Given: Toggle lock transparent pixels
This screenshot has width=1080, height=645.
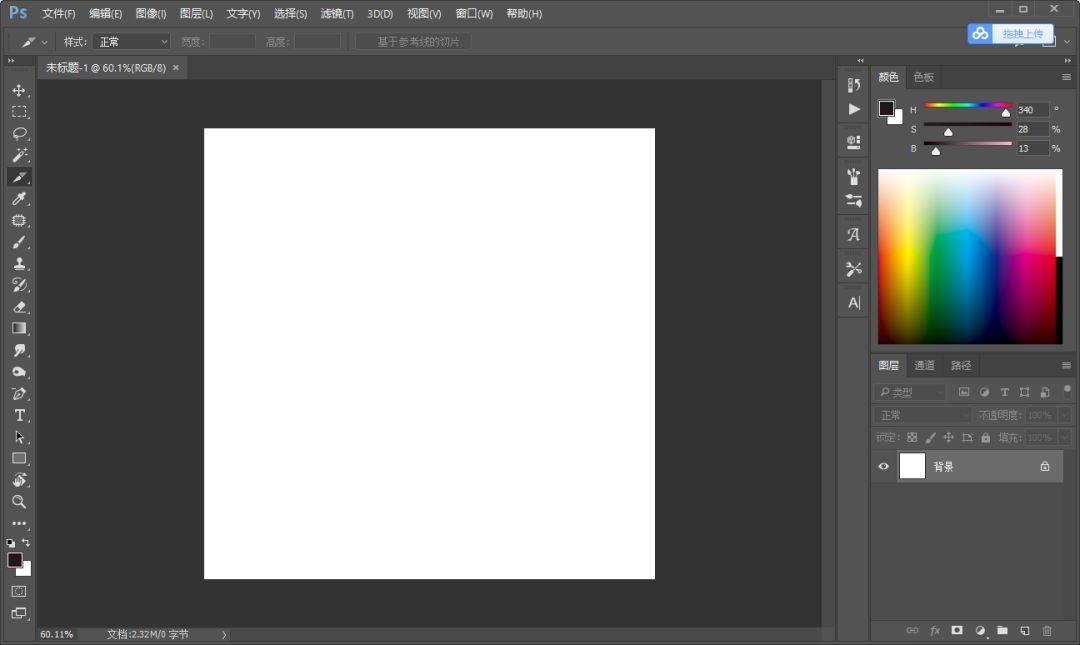Looking at the screenshot, I should [x=912, y=438].
